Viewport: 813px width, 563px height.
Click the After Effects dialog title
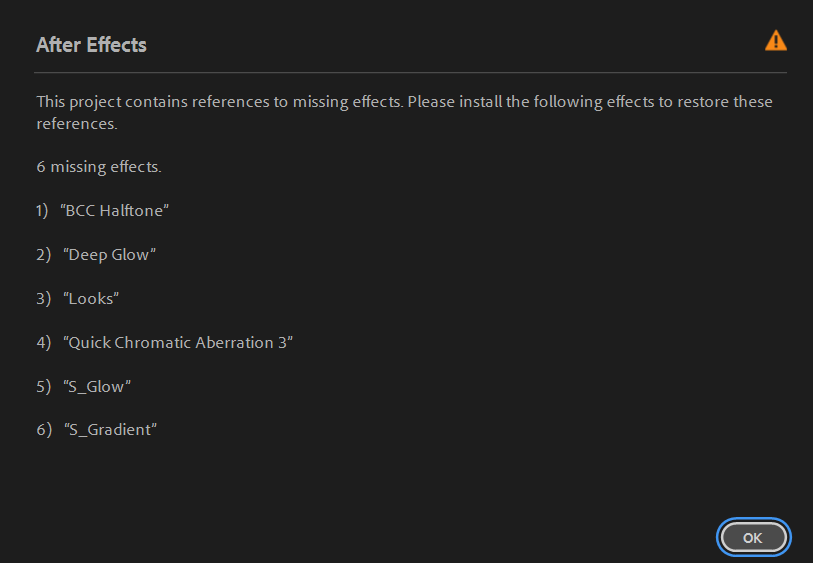tap(91, 45)
